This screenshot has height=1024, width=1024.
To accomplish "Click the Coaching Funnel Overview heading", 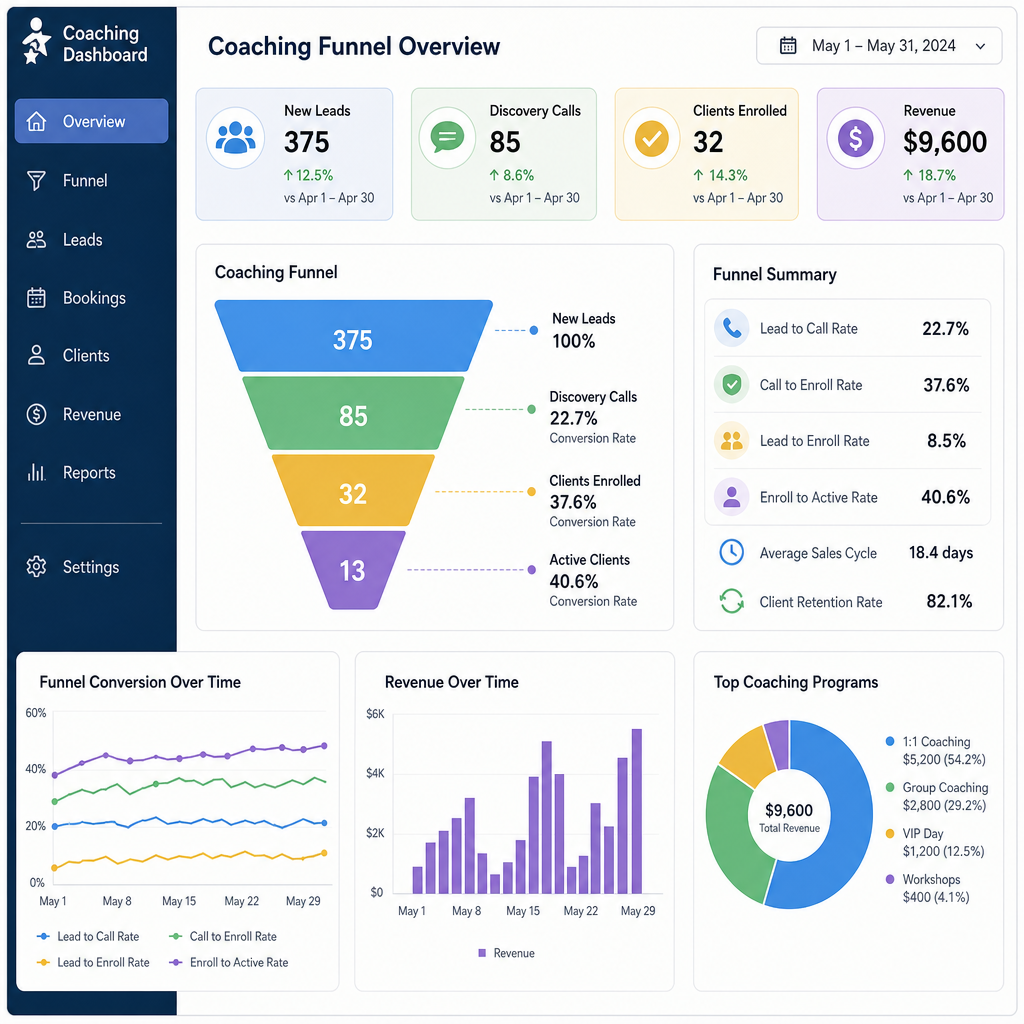I will 354,46.
